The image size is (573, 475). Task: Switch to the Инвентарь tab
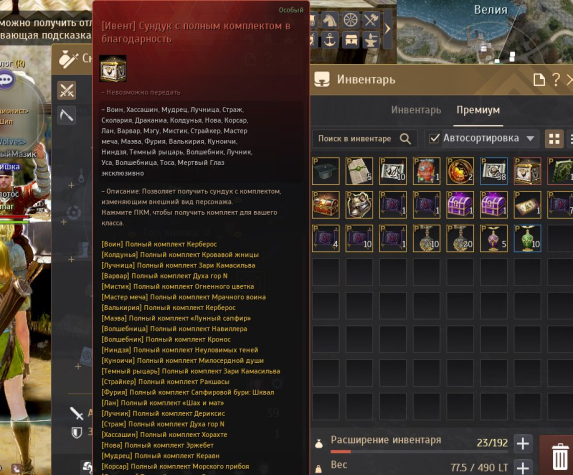point(416,110)
